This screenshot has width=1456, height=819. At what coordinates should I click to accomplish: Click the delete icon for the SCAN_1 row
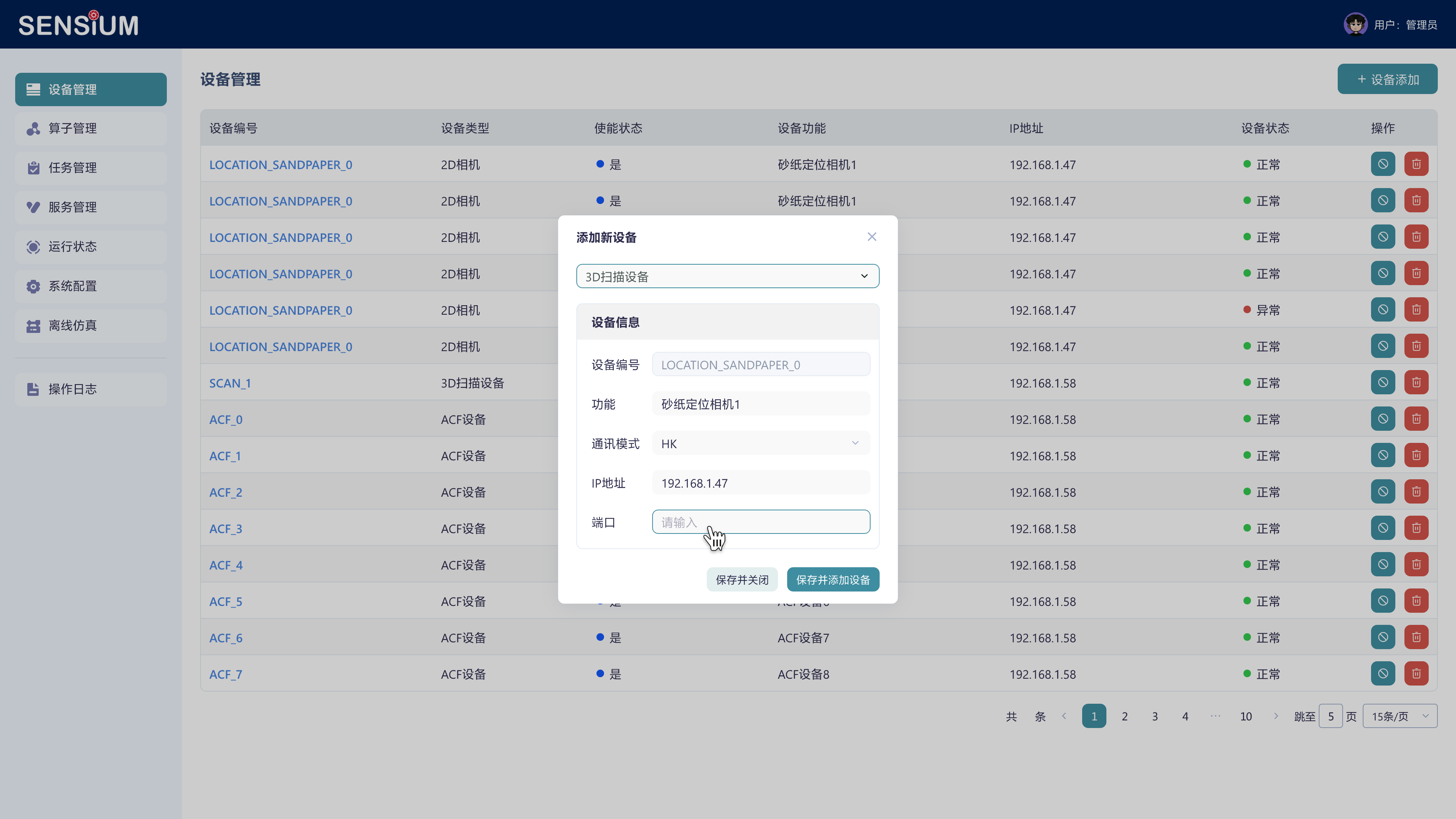coord(1416,382)
